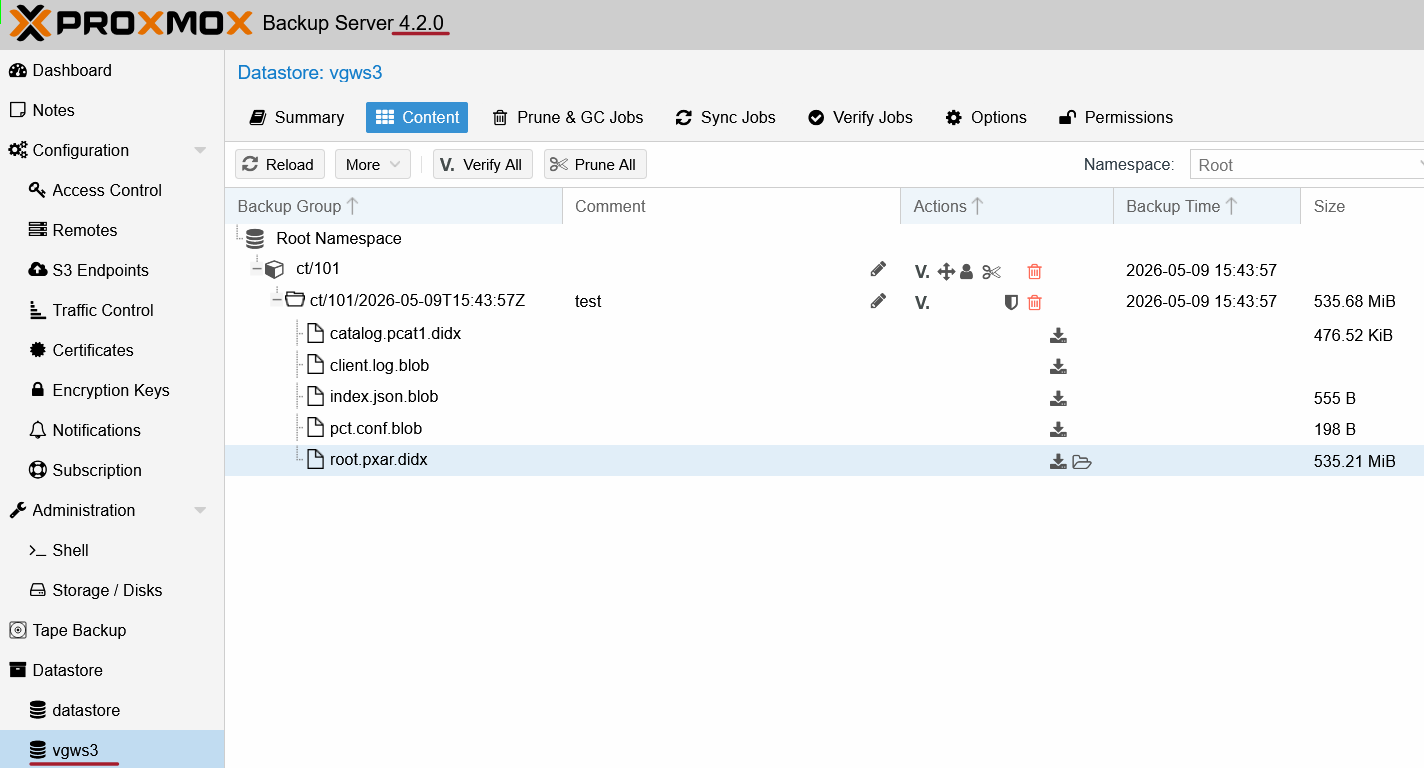Viewport: 1424px width, 768px height.
Task: Select the pct.conf.blob file row
Action: point(824,429)
